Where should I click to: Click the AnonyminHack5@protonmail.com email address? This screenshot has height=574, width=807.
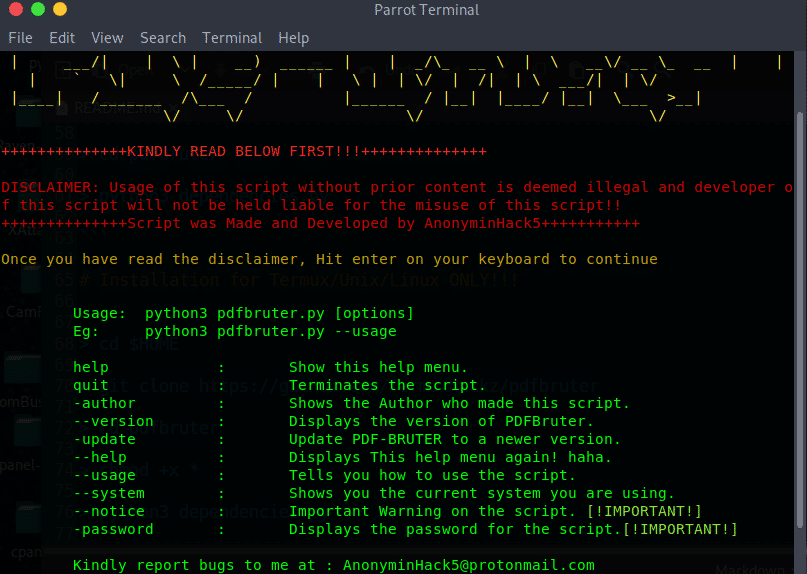(469, 566)
